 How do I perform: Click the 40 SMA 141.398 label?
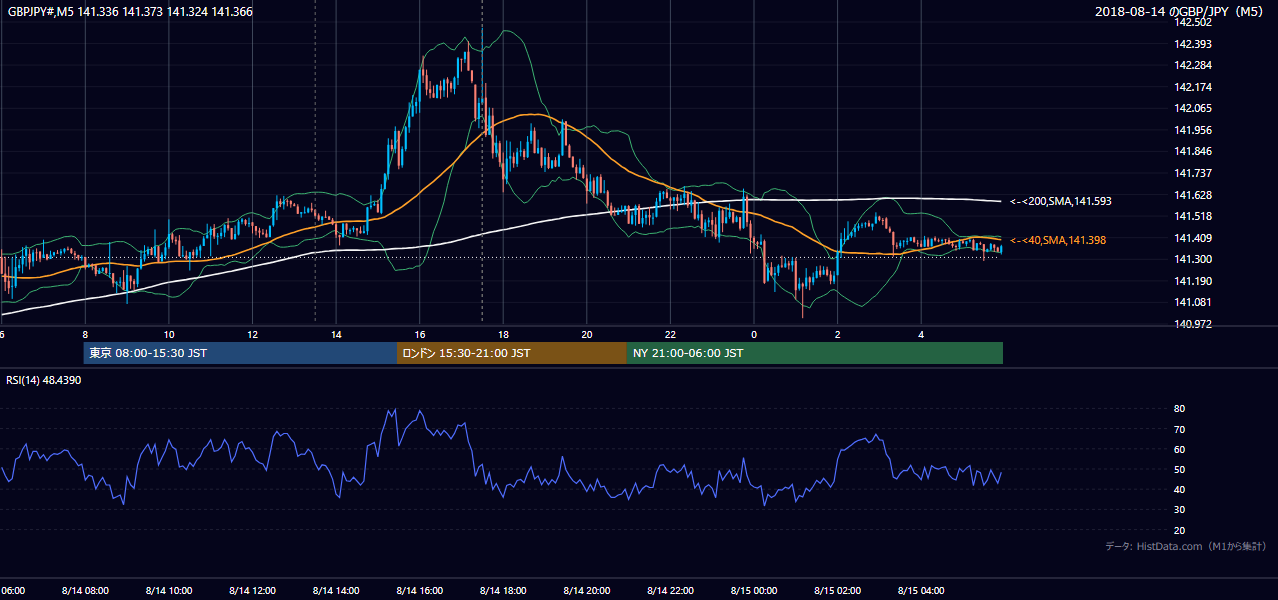tap(1057, 240)
